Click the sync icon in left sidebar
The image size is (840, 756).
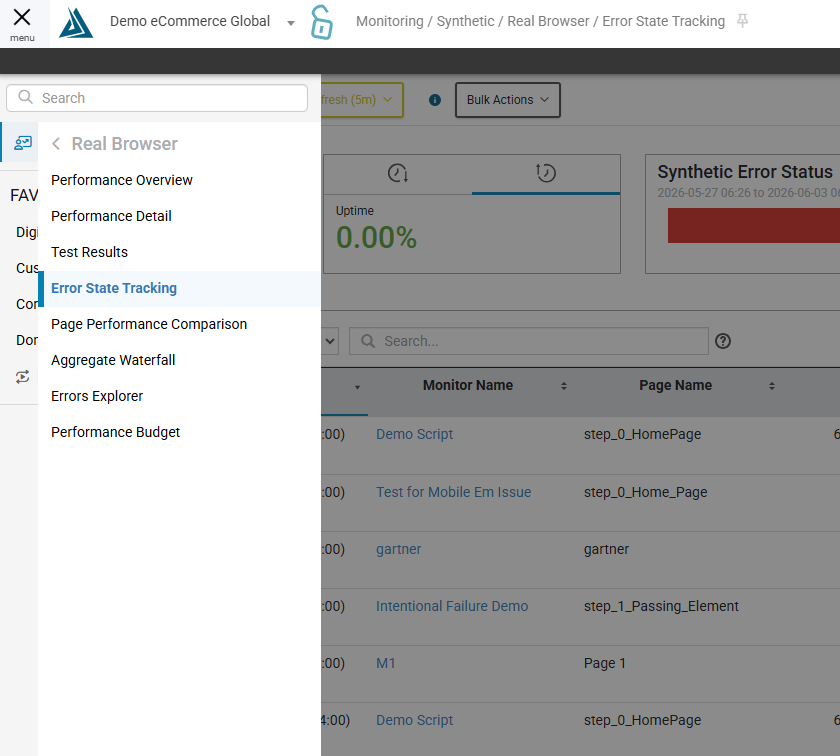point(22,377)
